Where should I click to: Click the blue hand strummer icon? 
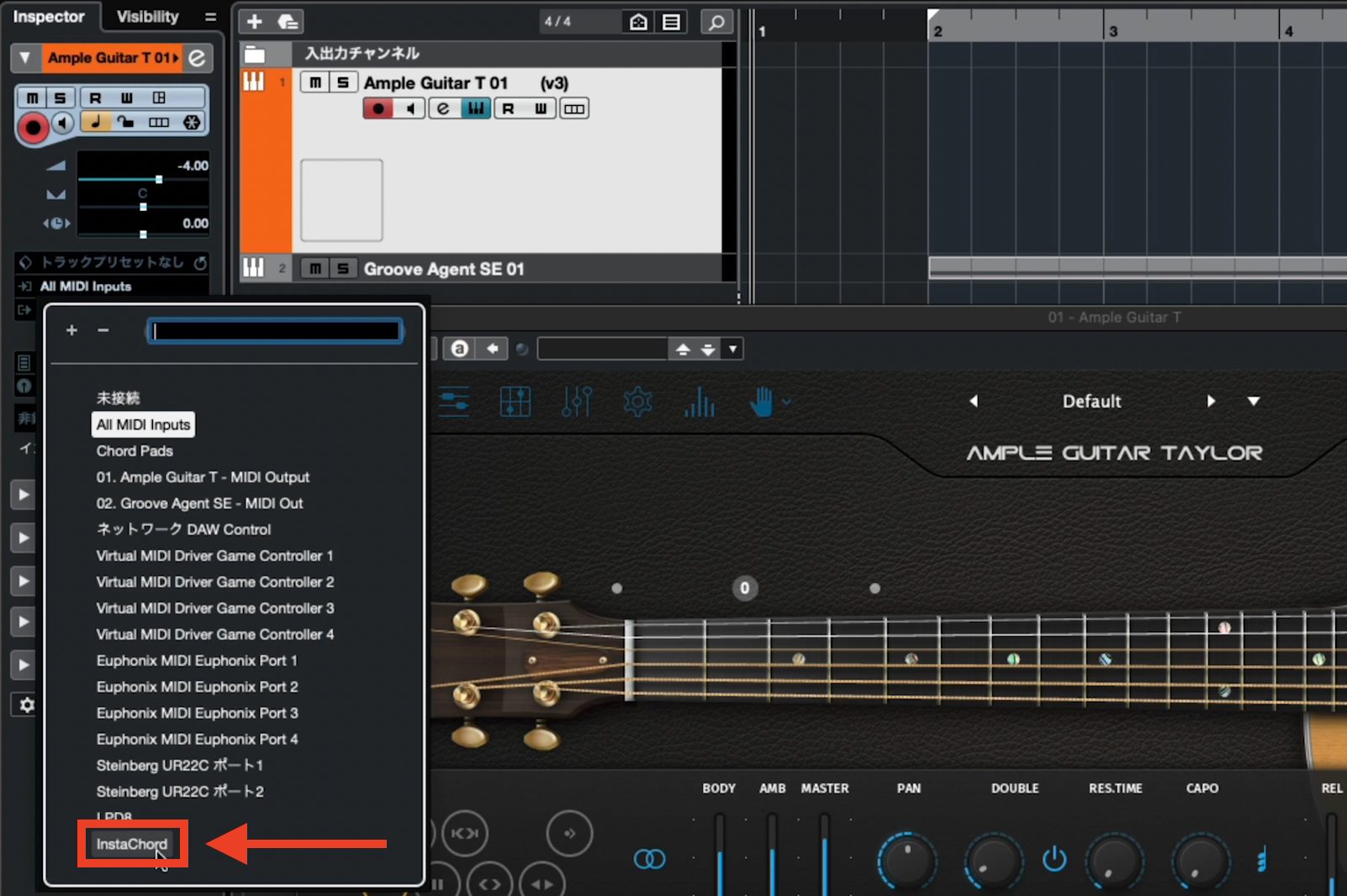tap(762, 402)
